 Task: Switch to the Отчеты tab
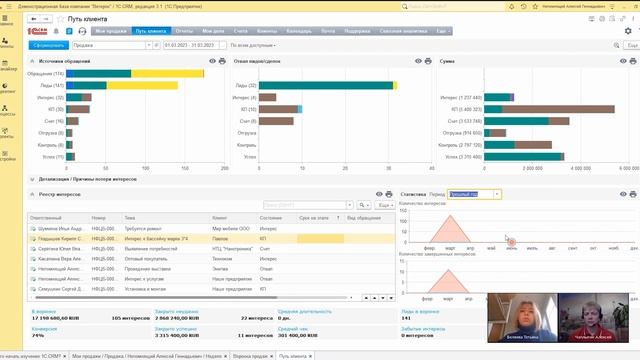184,31
